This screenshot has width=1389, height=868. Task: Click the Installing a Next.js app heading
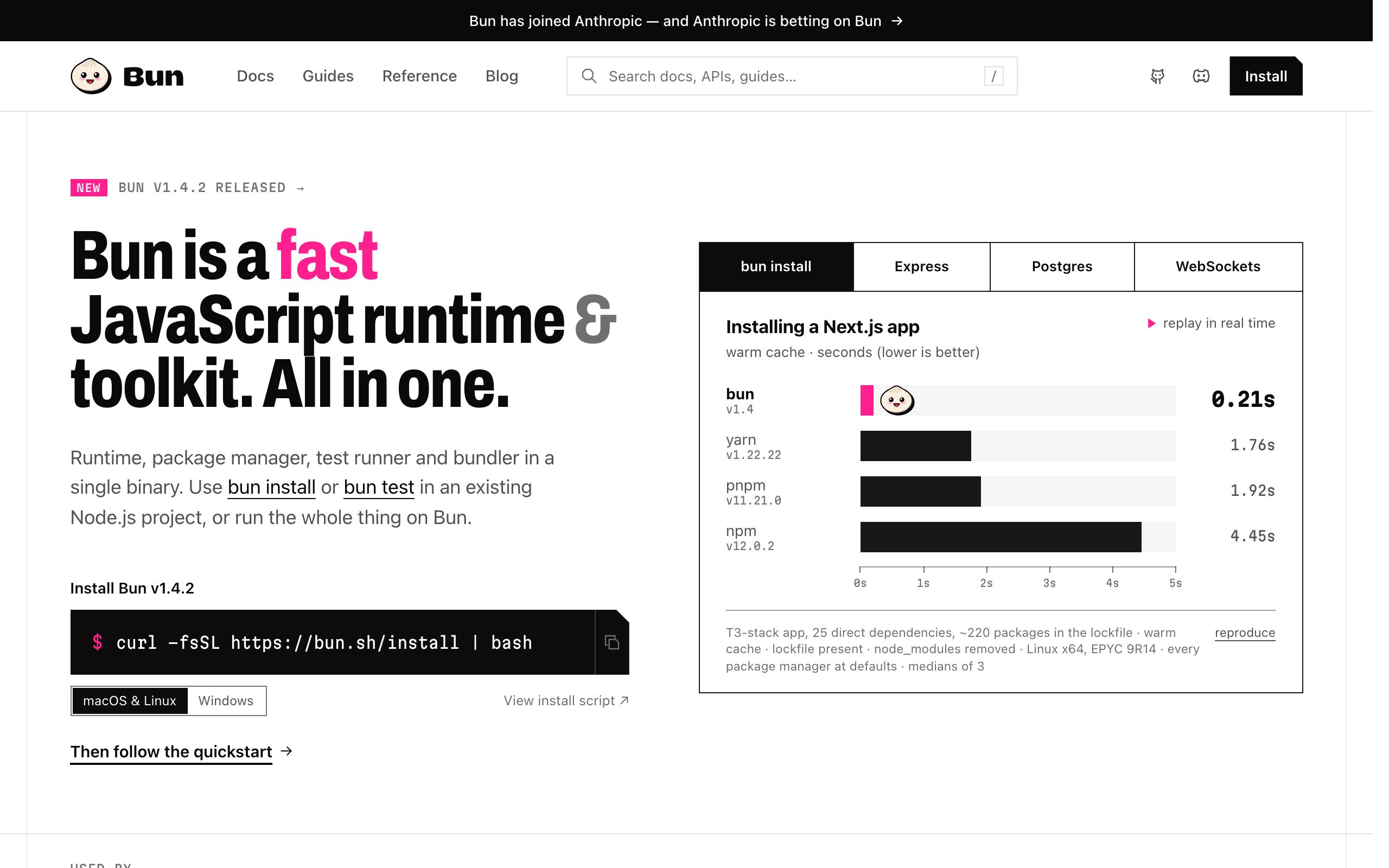[x=823, y=327]
